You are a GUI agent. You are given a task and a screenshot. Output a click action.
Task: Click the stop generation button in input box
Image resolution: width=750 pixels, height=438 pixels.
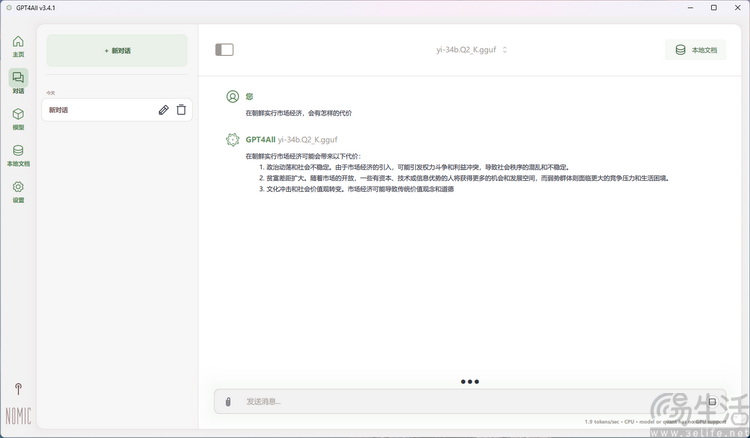712,402
